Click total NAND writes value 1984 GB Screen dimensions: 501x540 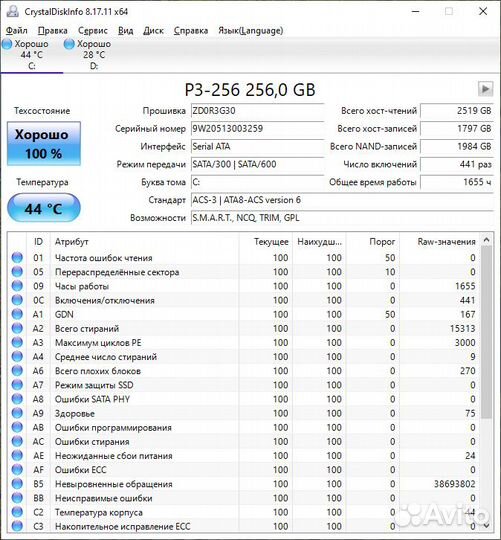click(x=457, y=147)
